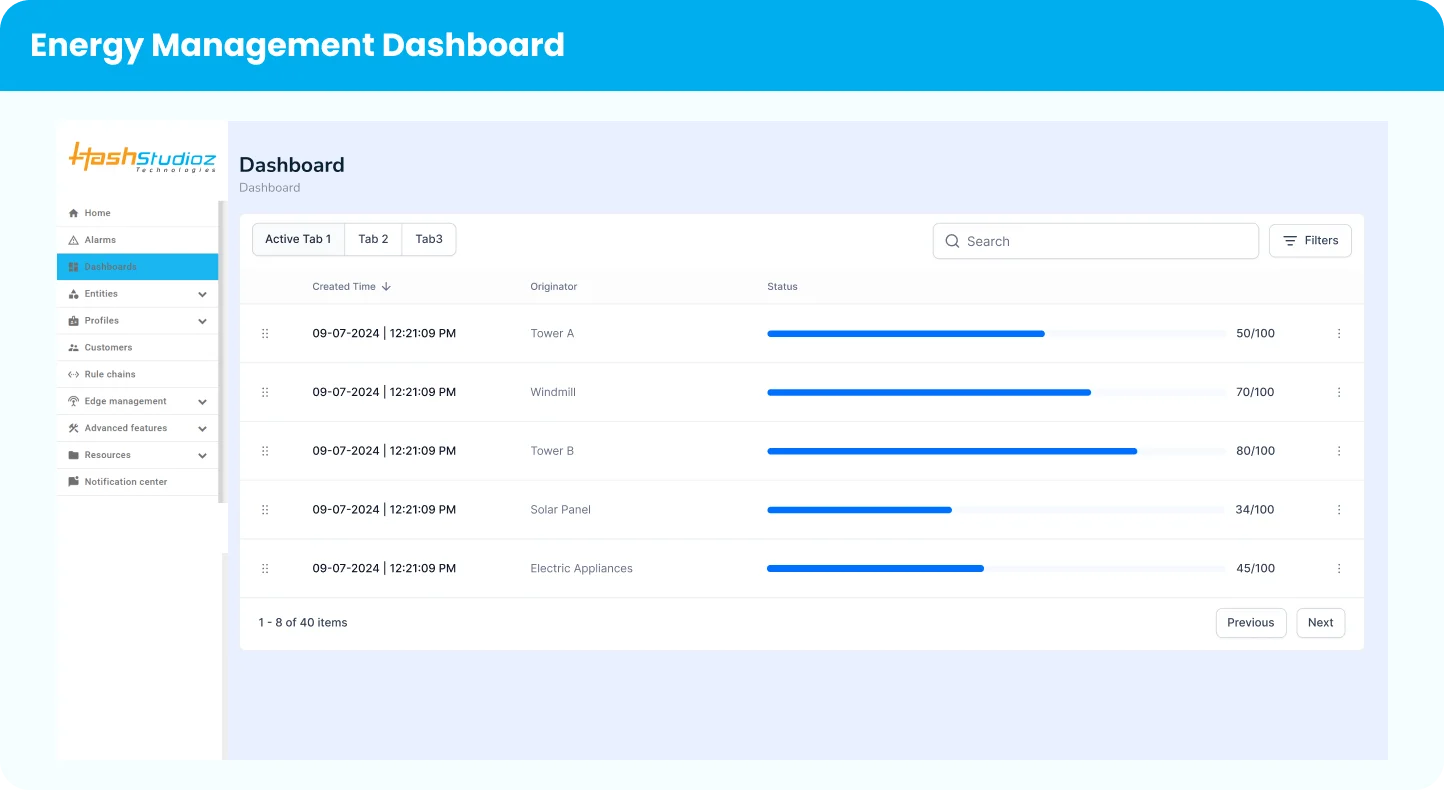Click the Originator column header
This screenshot has height=790, width=1444.
click(554, 286)
